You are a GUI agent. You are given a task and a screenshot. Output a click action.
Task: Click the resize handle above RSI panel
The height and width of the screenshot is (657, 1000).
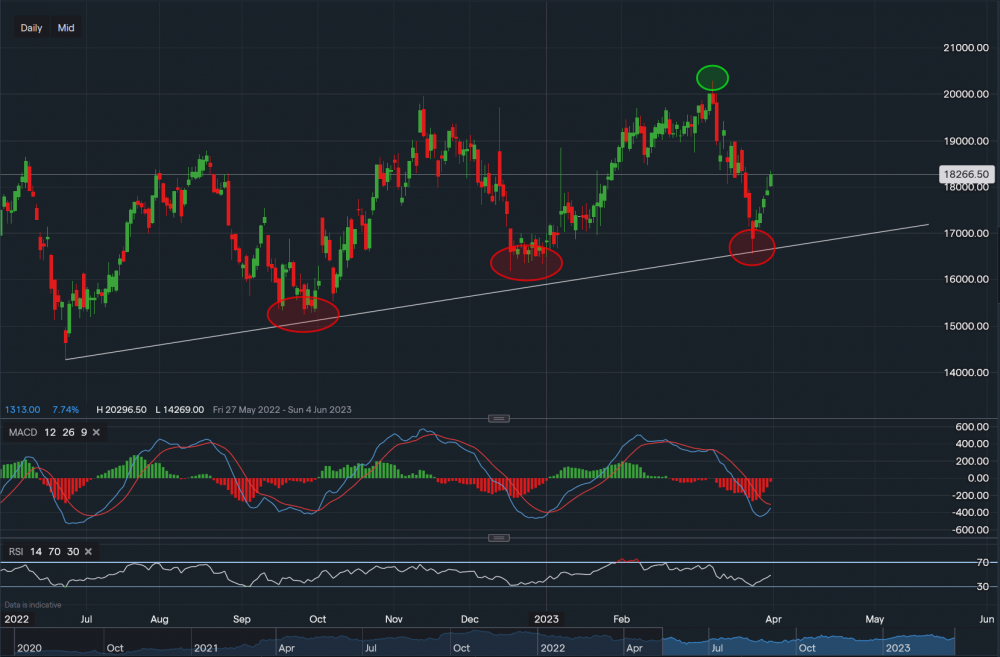(499, 538)
